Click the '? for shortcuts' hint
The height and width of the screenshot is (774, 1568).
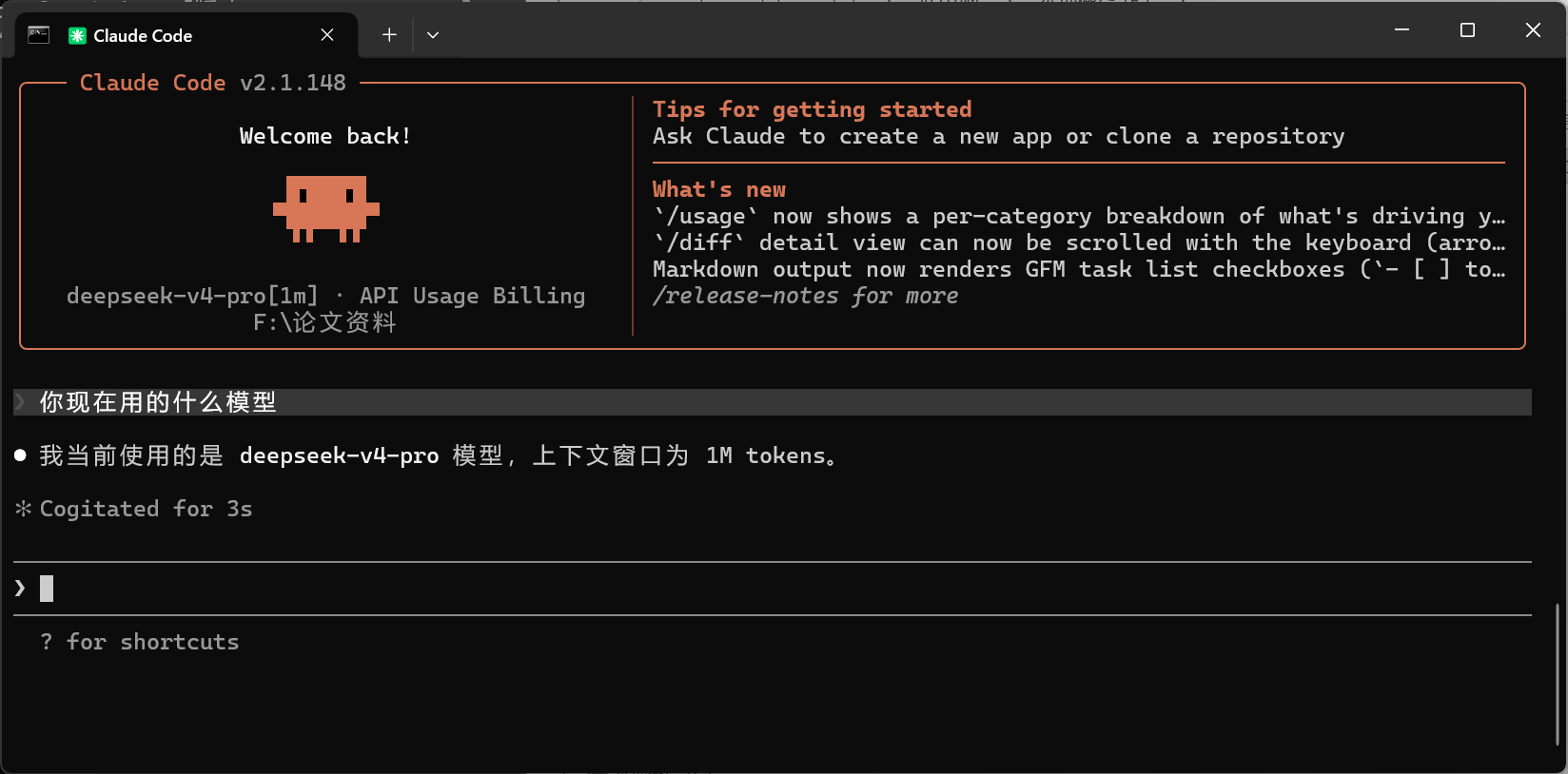[140, 642]
